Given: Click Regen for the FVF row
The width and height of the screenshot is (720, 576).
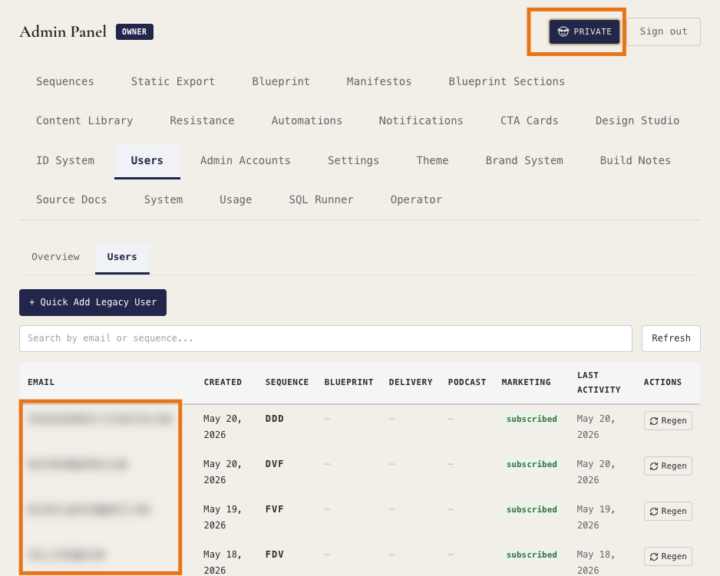Looking at the screenshot, I should pyautogui.click(x=668, y=511).
